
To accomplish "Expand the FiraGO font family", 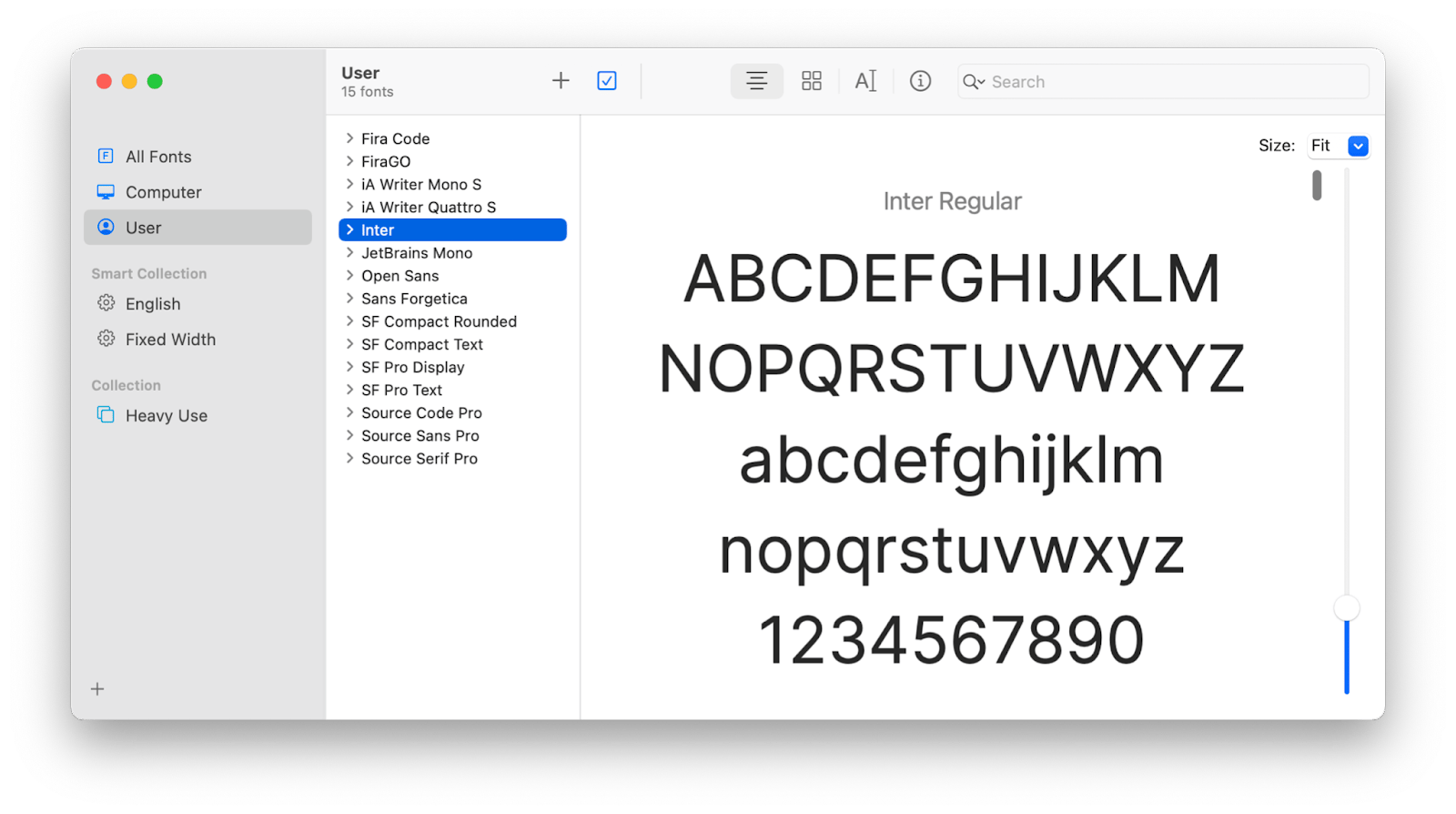I will click(349, 161).
